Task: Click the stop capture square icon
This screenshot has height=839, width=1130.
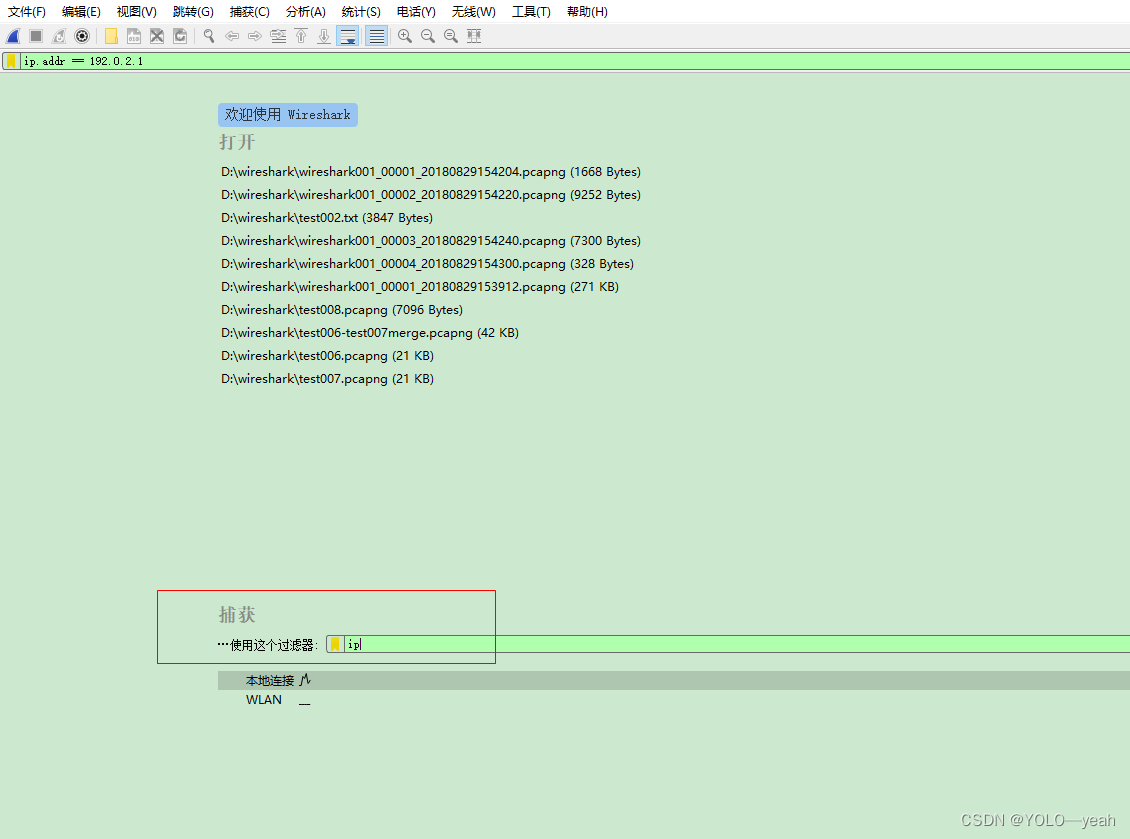Action: 36,36
